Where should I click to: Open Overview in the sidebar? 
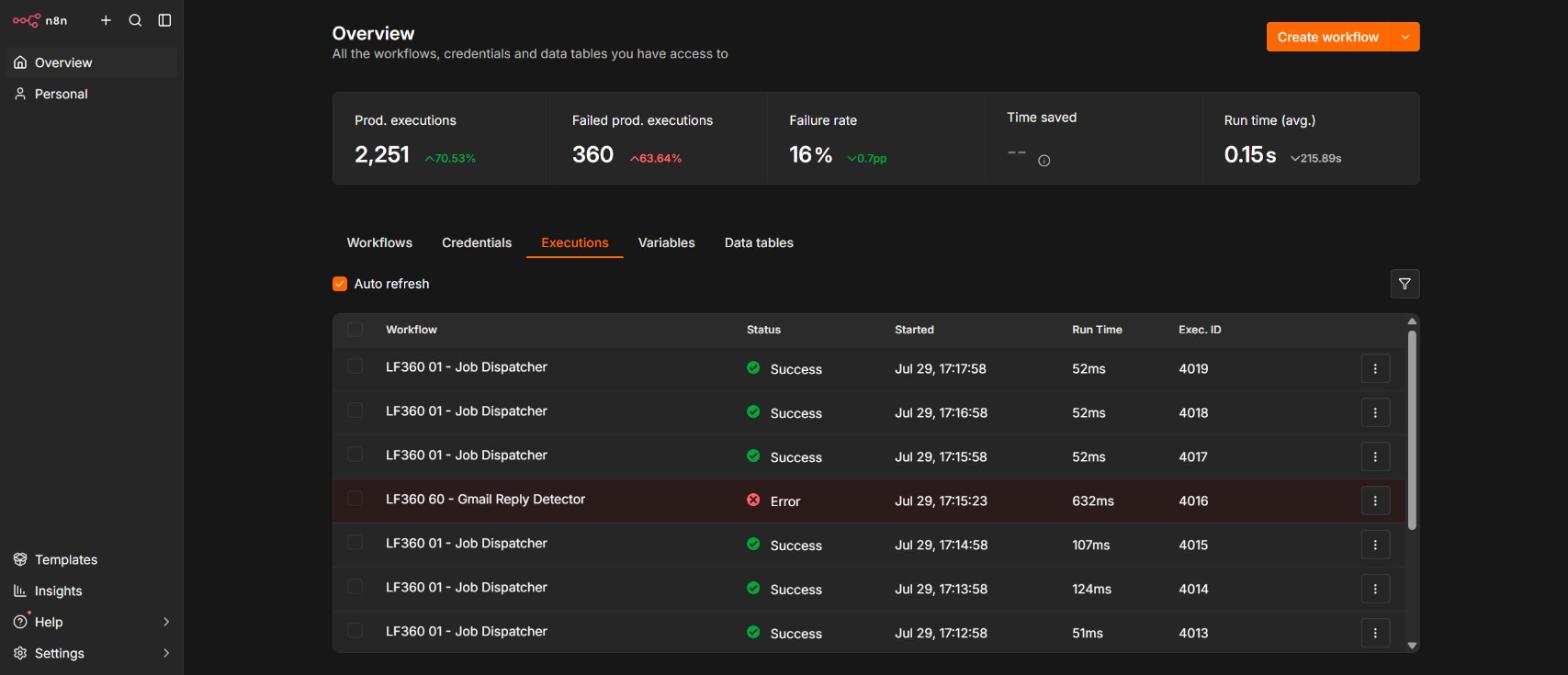click(91, 62)
